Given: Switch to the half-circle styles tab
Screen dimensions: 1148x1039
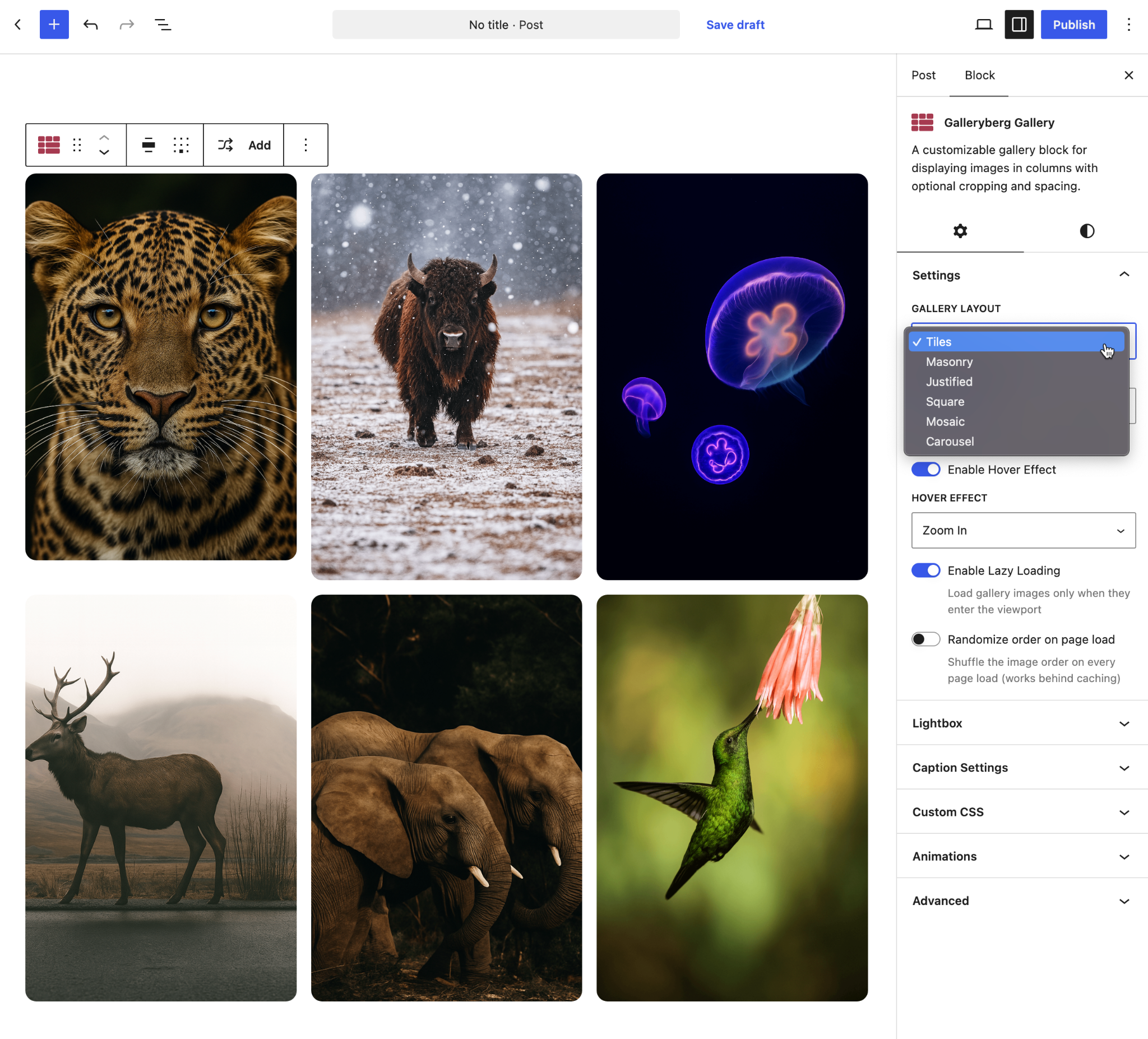Looking at the screenshot, I should tap(1086, 230).
